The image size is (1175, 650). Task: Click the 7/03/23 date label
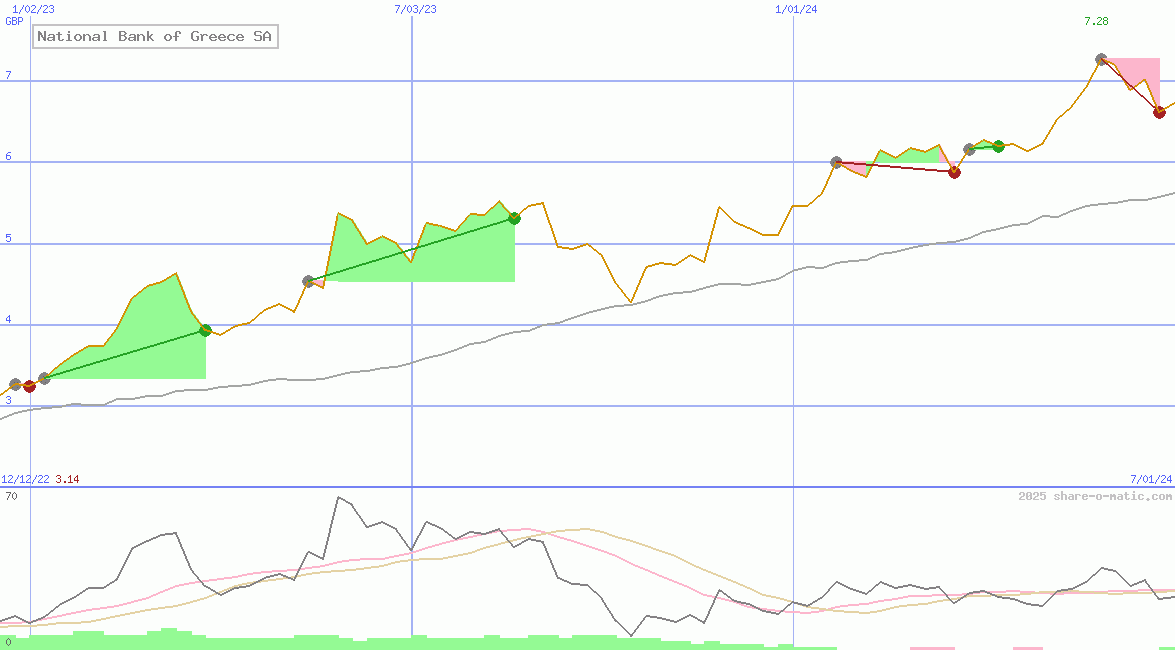[416, 9]
